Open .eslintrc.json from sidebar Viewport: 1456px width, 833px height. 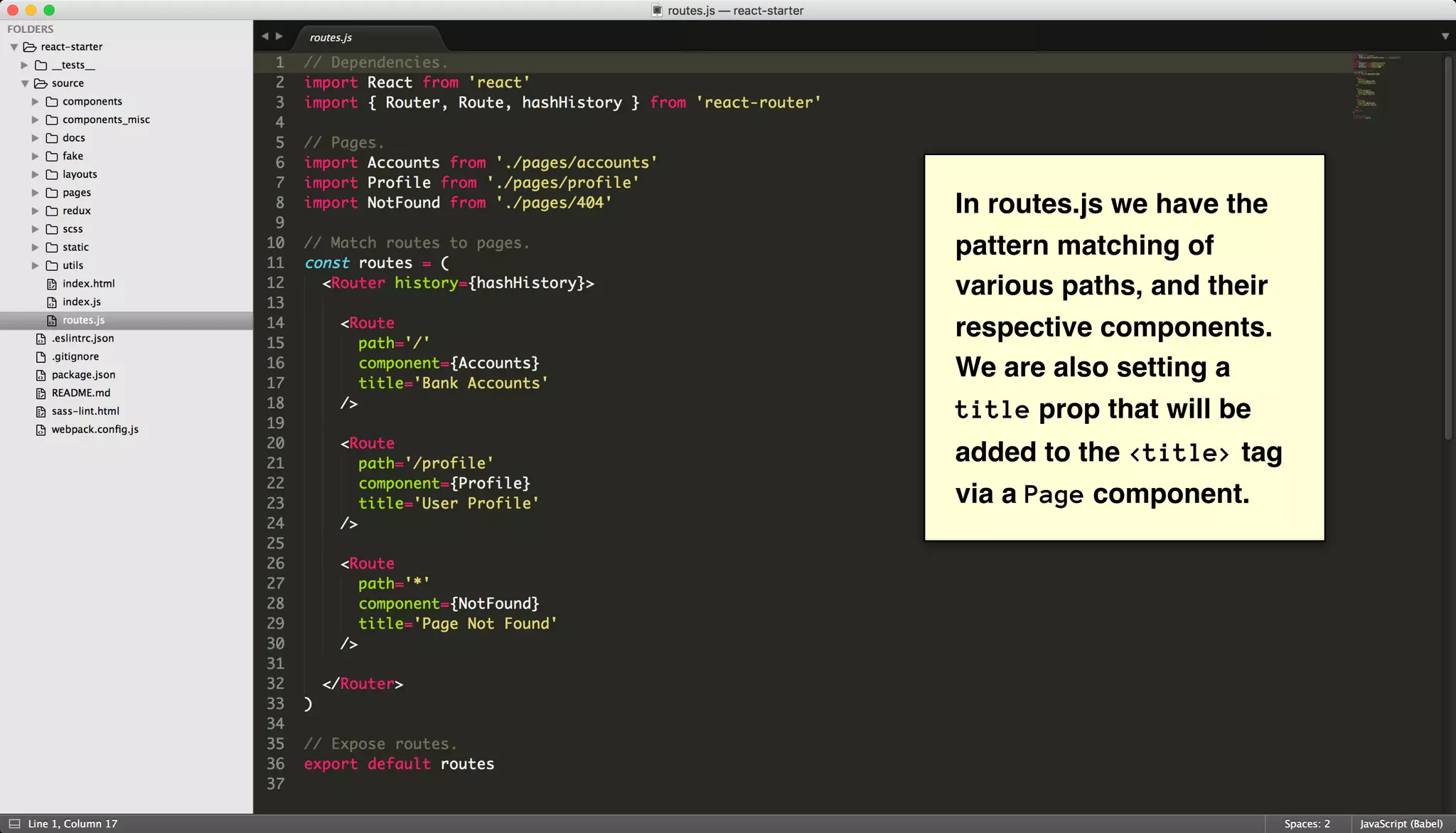tap(82, 339)
